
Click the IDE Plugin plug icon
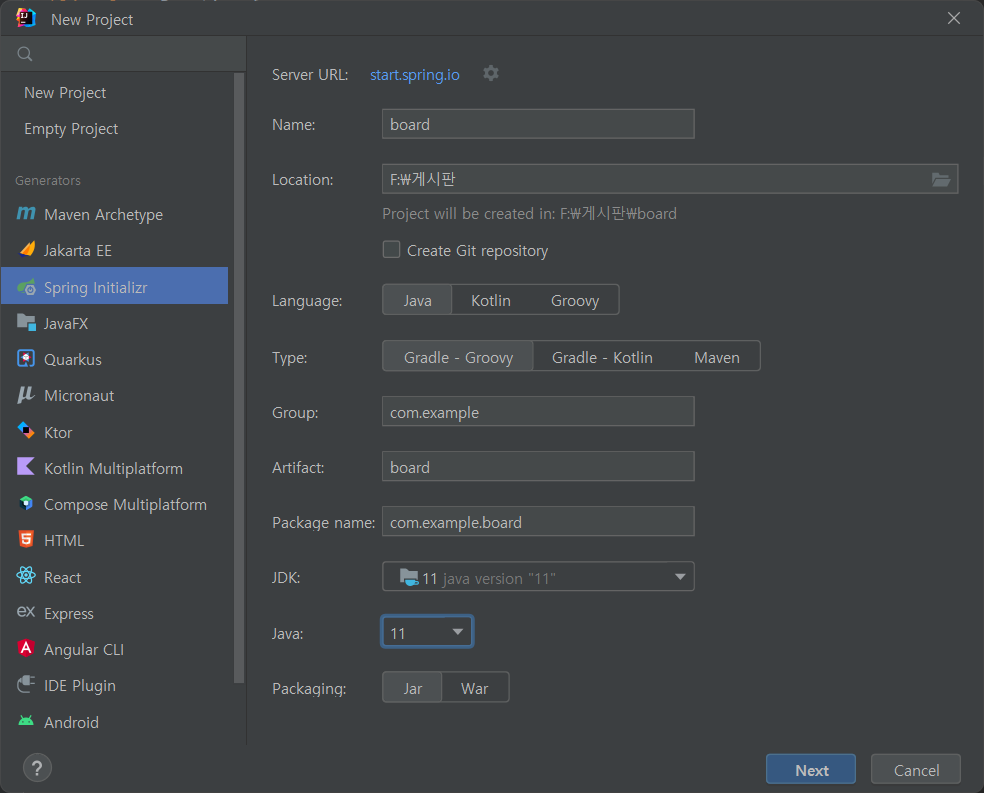[x=26, y=684]
